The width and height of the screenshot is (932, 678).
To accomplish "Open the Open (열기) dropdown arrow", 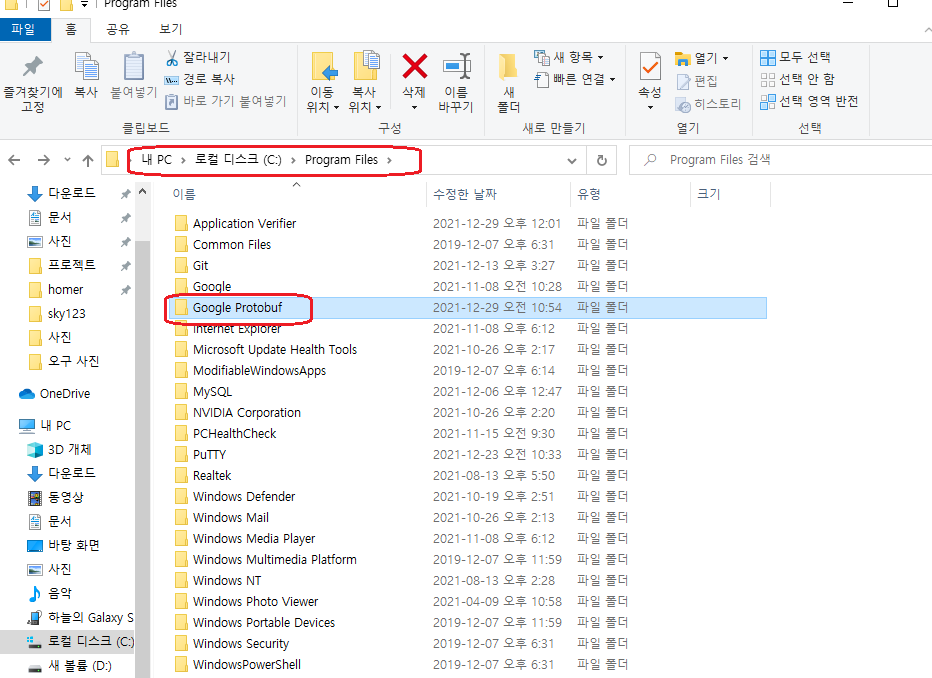I will pos(725,59).
